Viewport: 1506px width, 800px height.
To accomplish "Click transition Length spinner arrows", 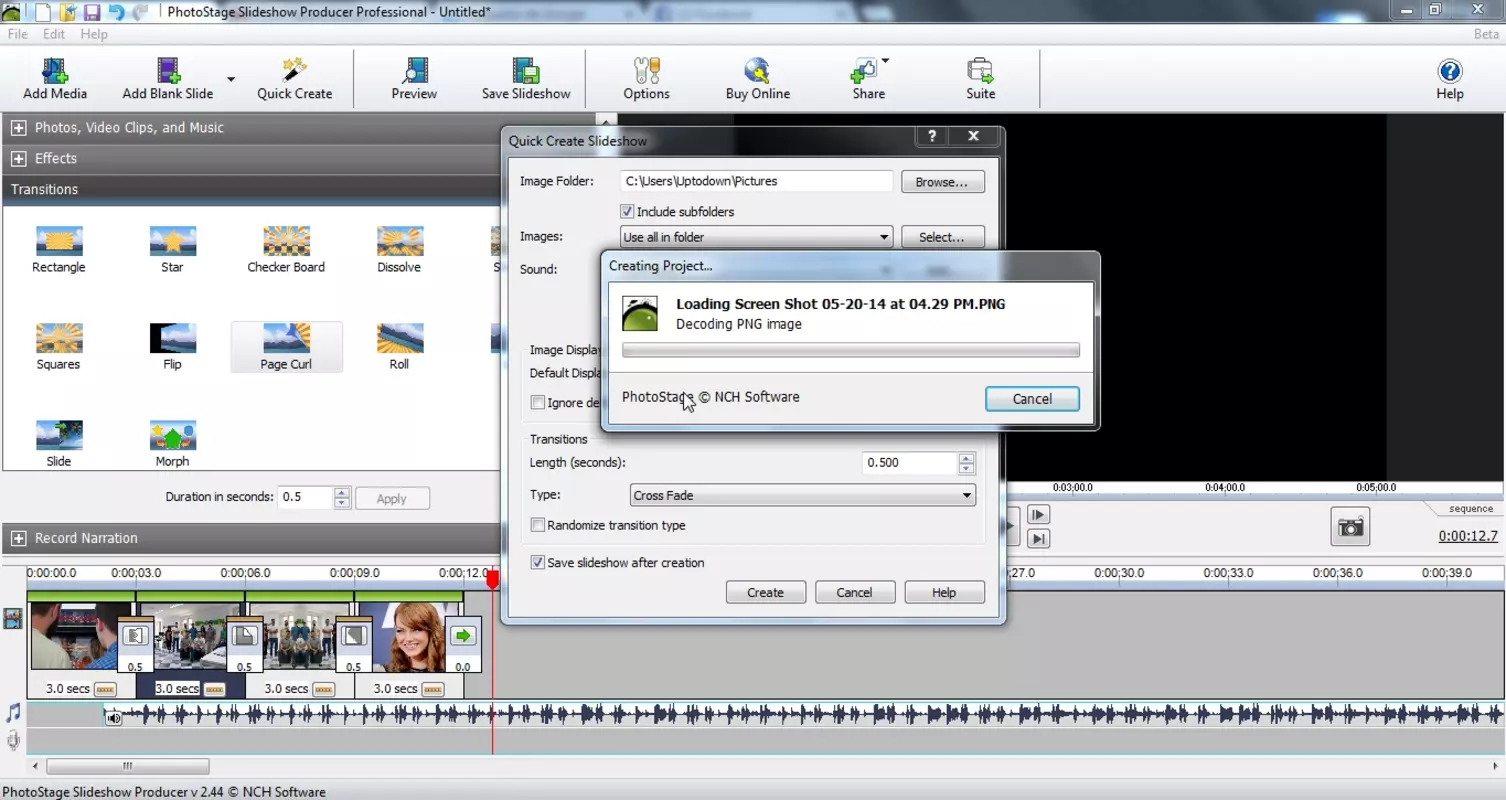I will pos(966,463).
